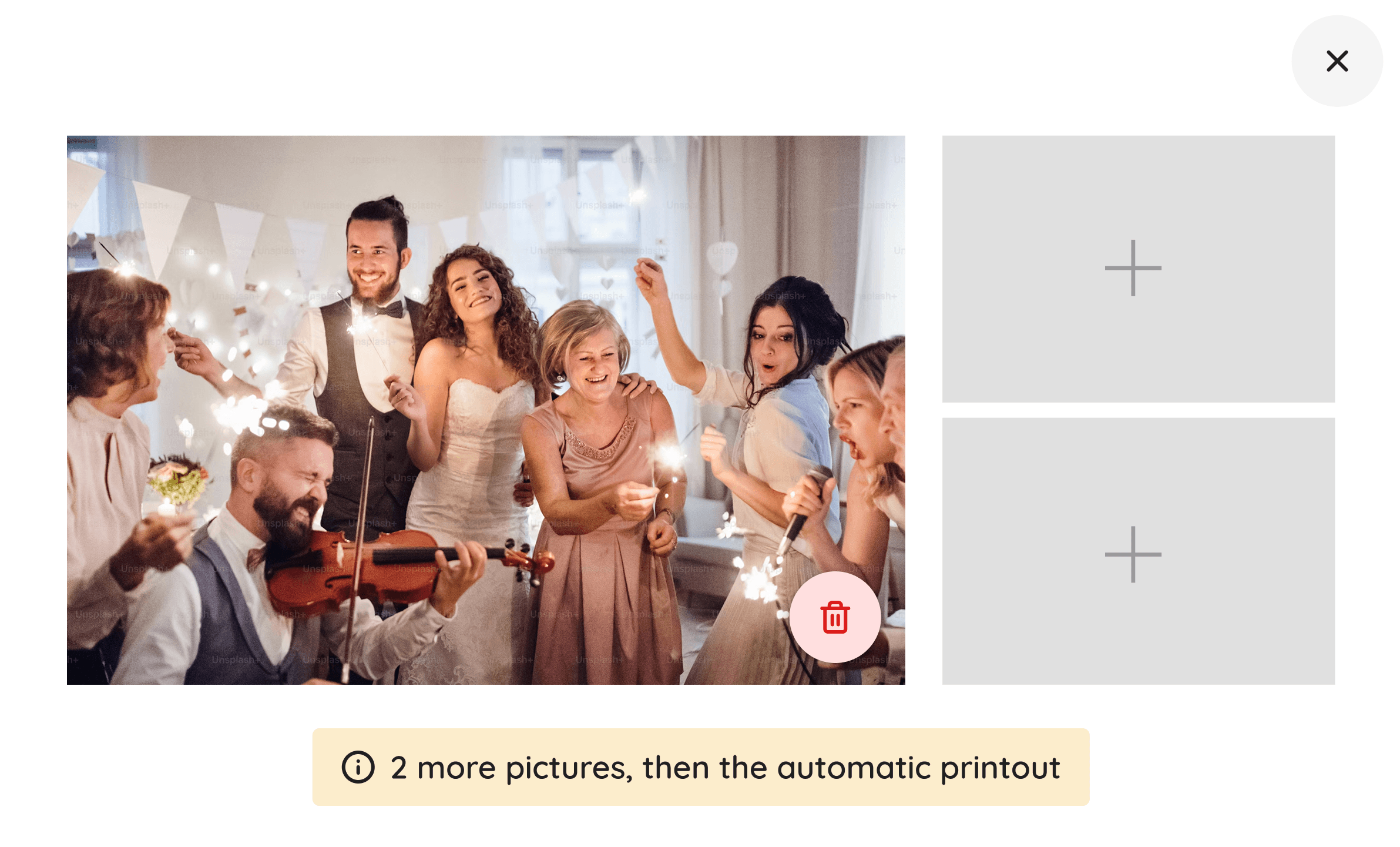Click the '2 more pictures' notification banner
Viewport: 1400px width, 847px height.
pos(700,767)
